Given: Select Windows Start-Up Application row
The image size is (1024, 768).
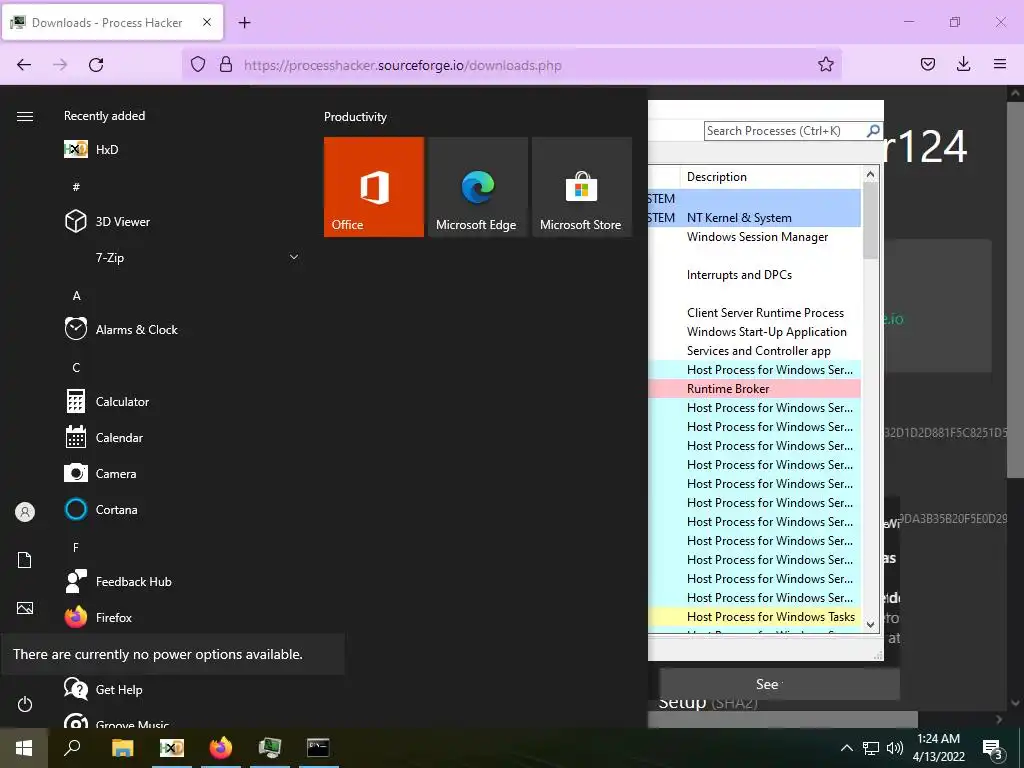Looking at the screenshot, I should 754,331.
